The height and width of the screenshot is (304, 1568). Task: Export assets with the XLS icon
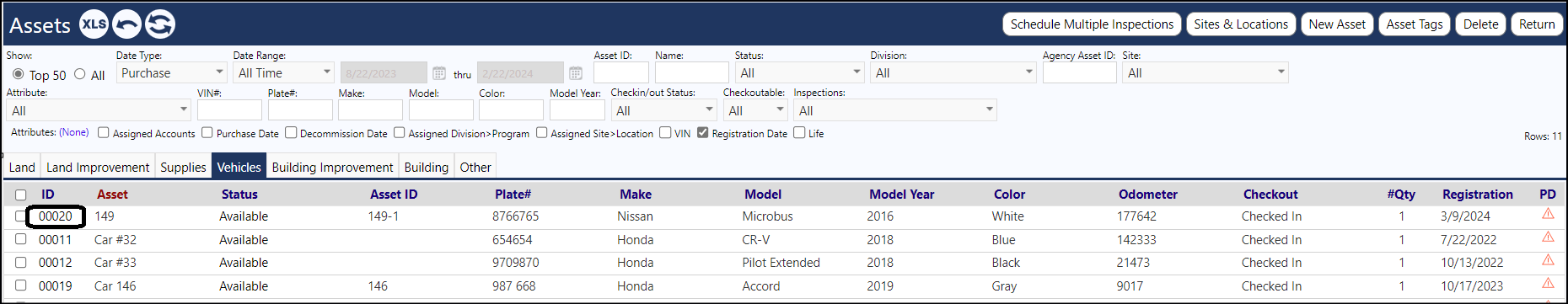94,24
